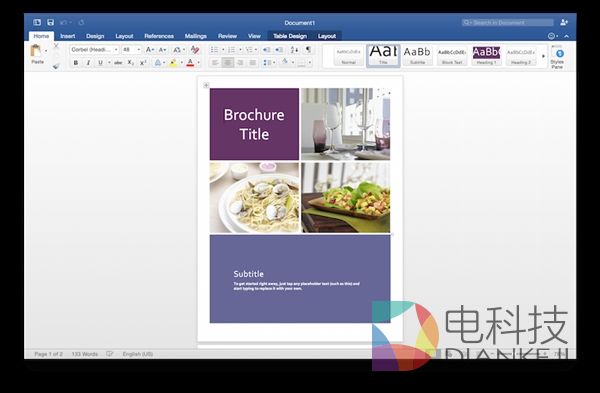Click the Sort A-Z icon
The height and width of the screenshot is (393, 600).
pyautogui.click(x=294, y=50)
